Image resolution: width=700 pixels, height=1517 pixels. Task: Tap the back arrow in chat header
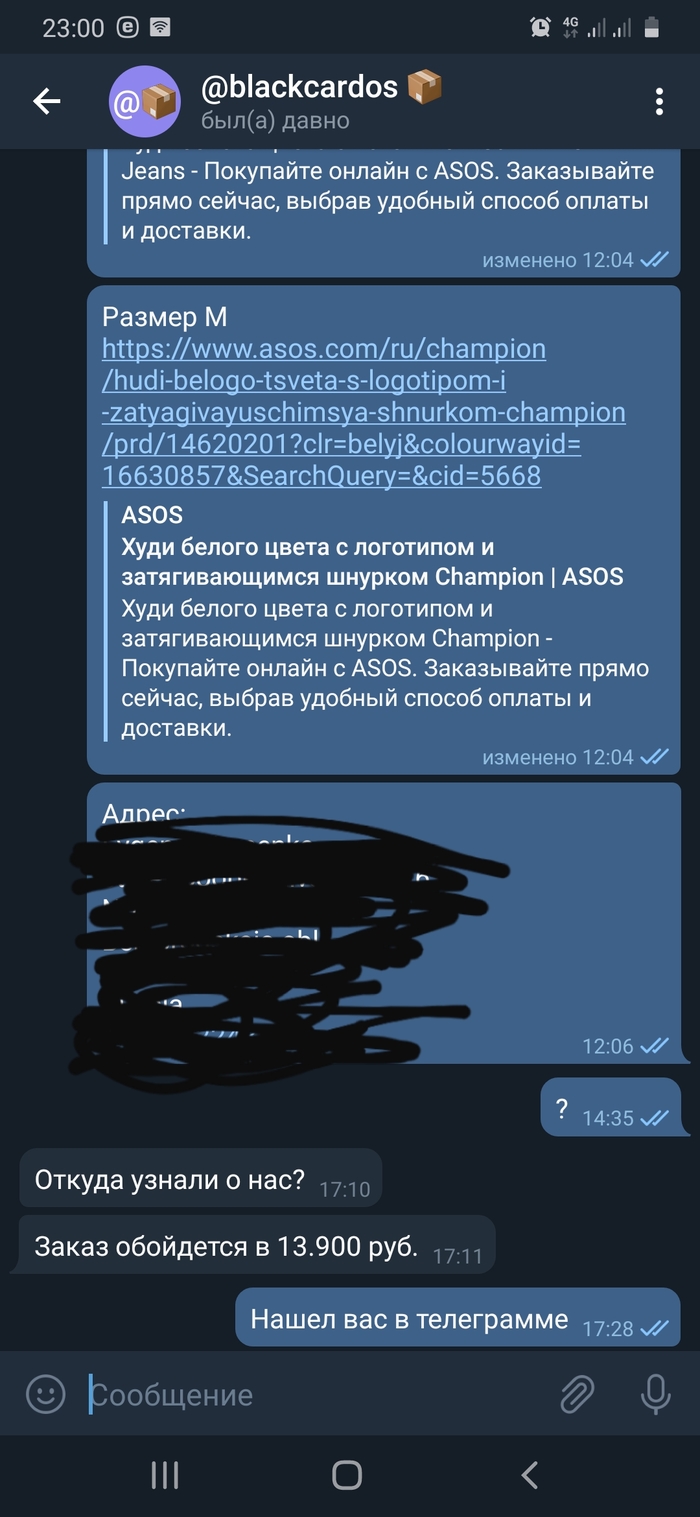(47, 101)
